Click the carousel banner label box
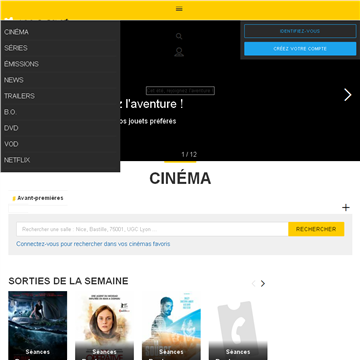Image resolution: width=360 pixels, height=360 pixels. coord(180,91)
